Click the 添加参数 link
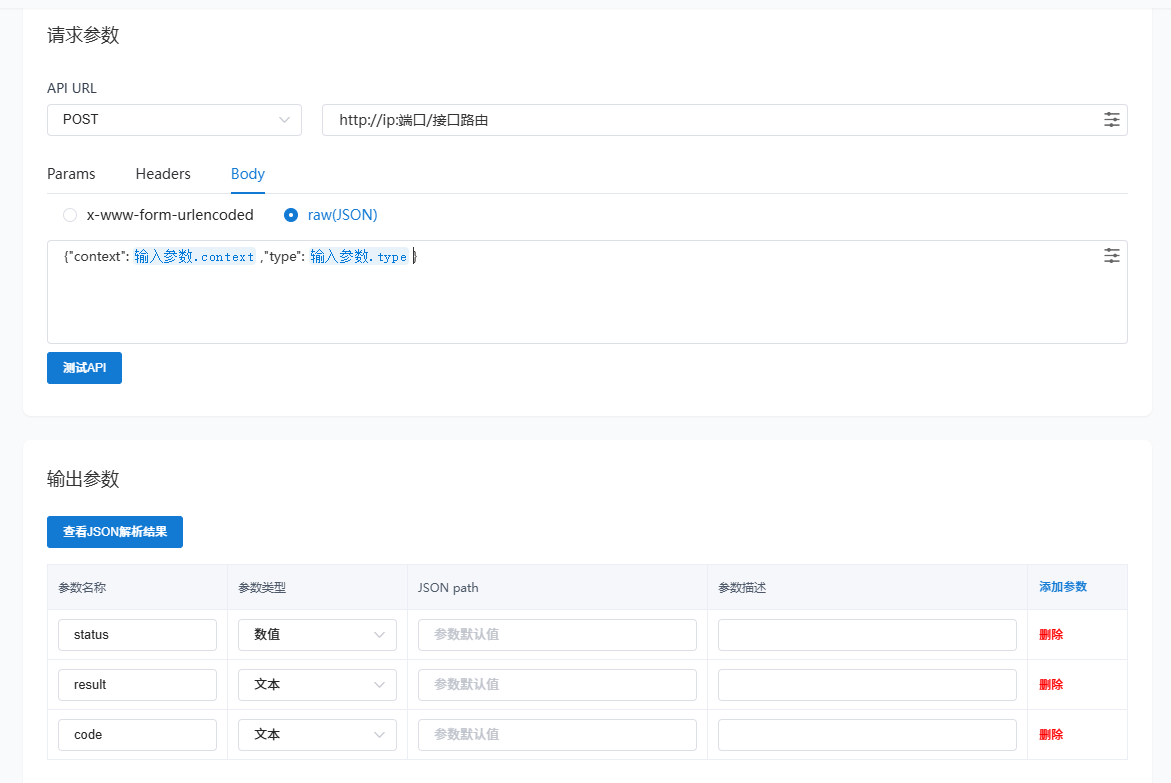Screen dimensions: 1171x783 1062,587
